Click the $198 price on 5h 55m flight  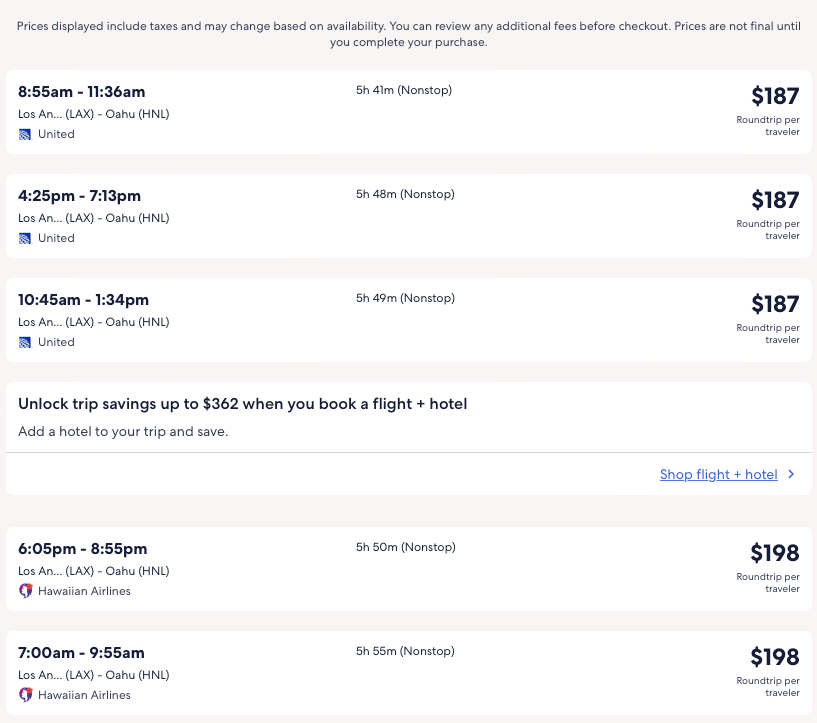[775, 657]
